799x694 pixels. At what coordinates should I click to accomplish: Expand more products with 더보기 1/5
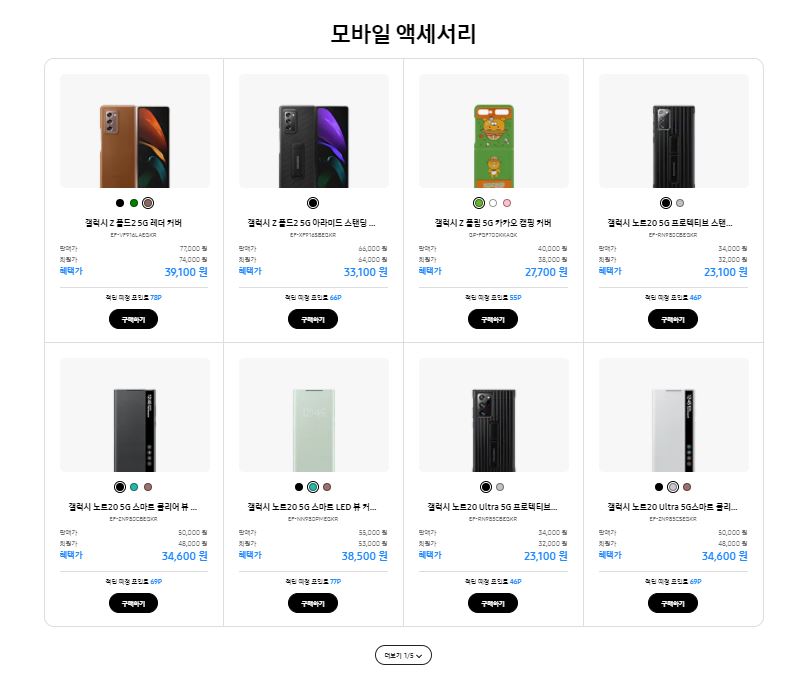pyautogui.click(x=403, y=655)
